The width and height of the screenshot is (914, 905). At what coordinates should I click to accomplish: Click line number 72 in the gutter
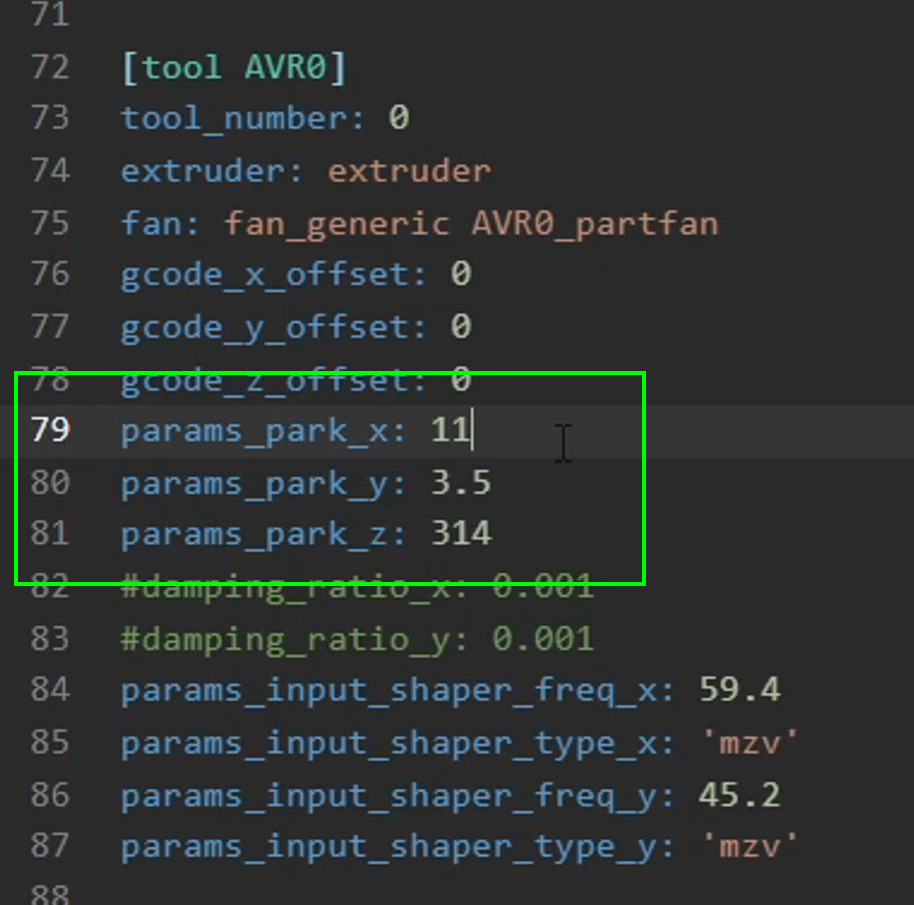coord(50,68)
